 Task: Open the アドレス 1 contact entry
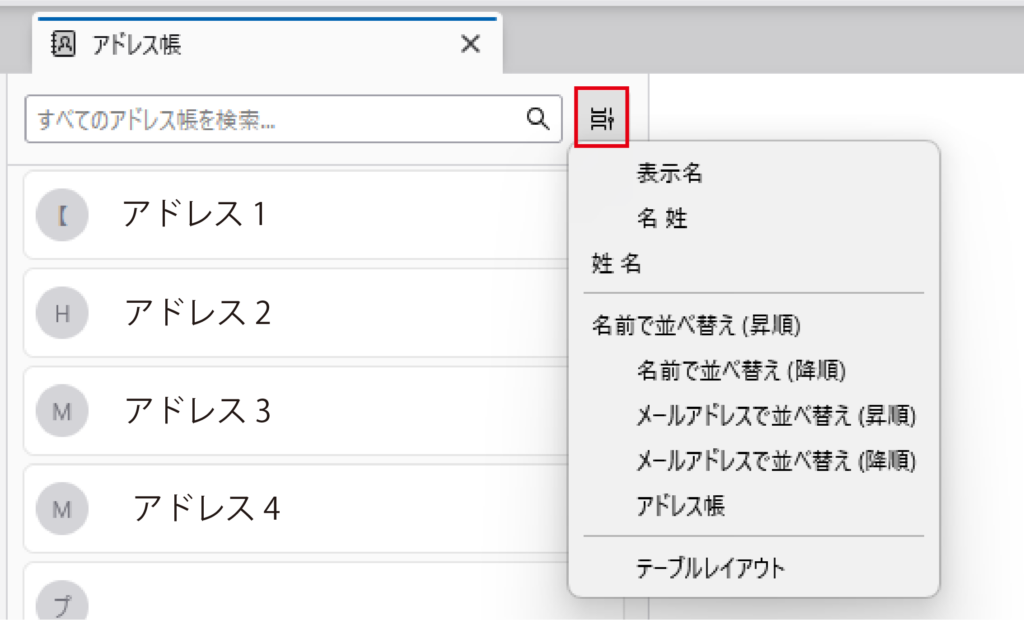300,215
